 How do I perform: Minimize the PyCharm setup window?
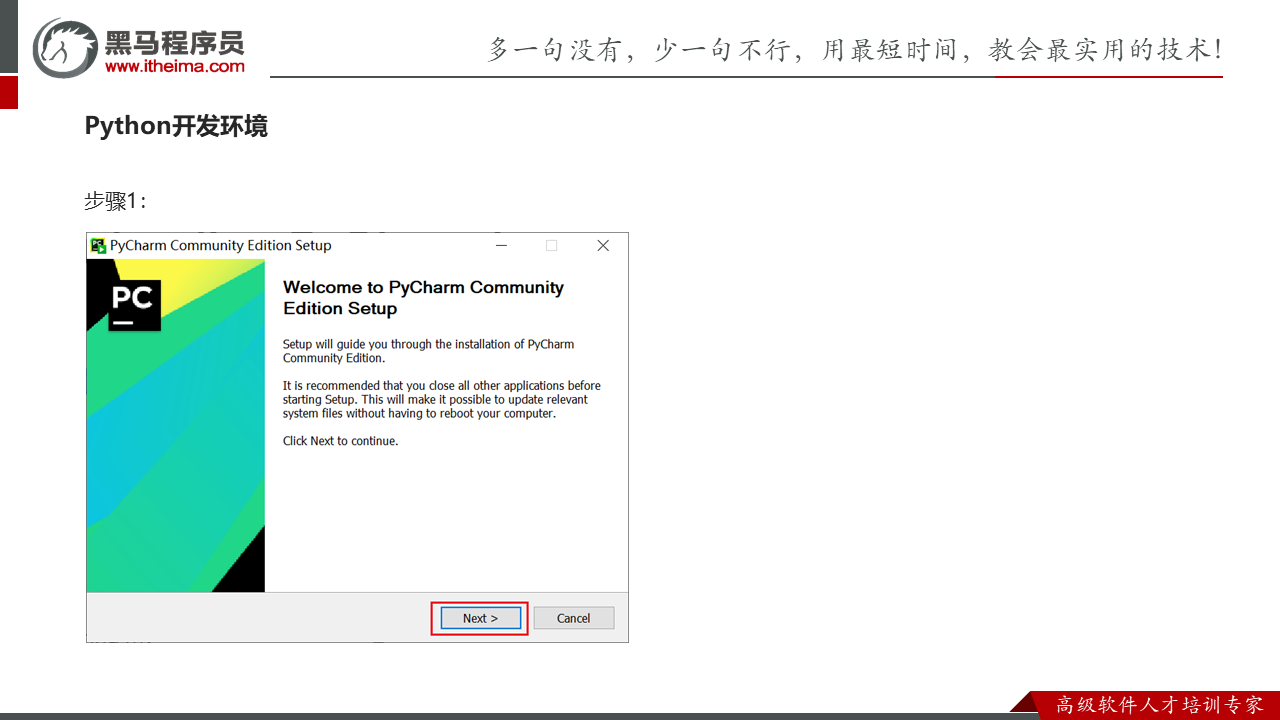tap(500, 246)
